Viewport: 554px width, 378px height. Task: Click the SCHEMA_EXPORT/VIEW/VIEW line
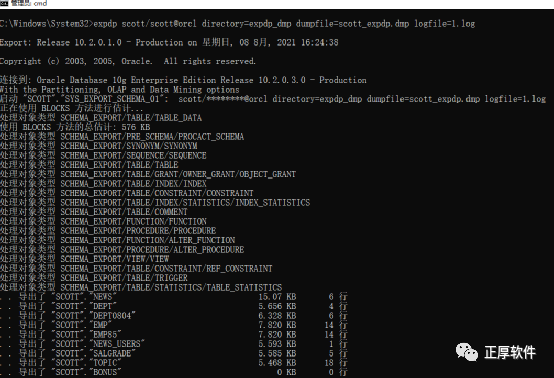[84, 259]
